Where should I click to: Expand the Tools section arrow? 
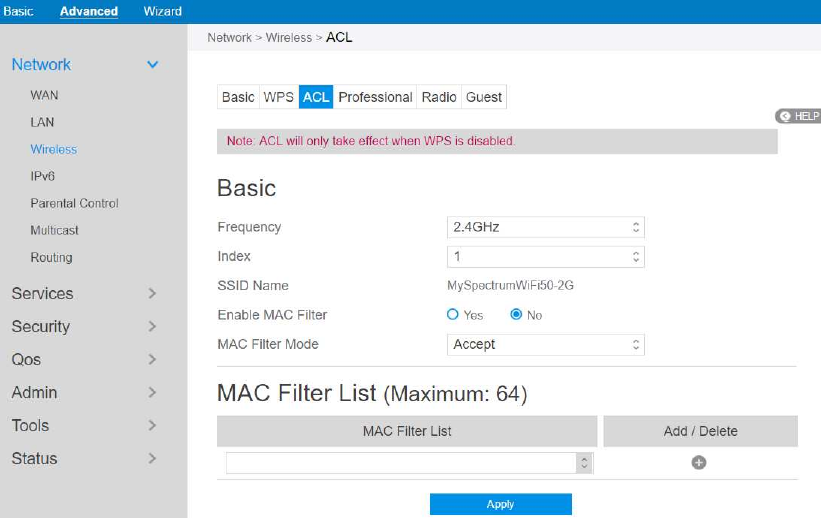pyautogui.click(x=152, y=426)
